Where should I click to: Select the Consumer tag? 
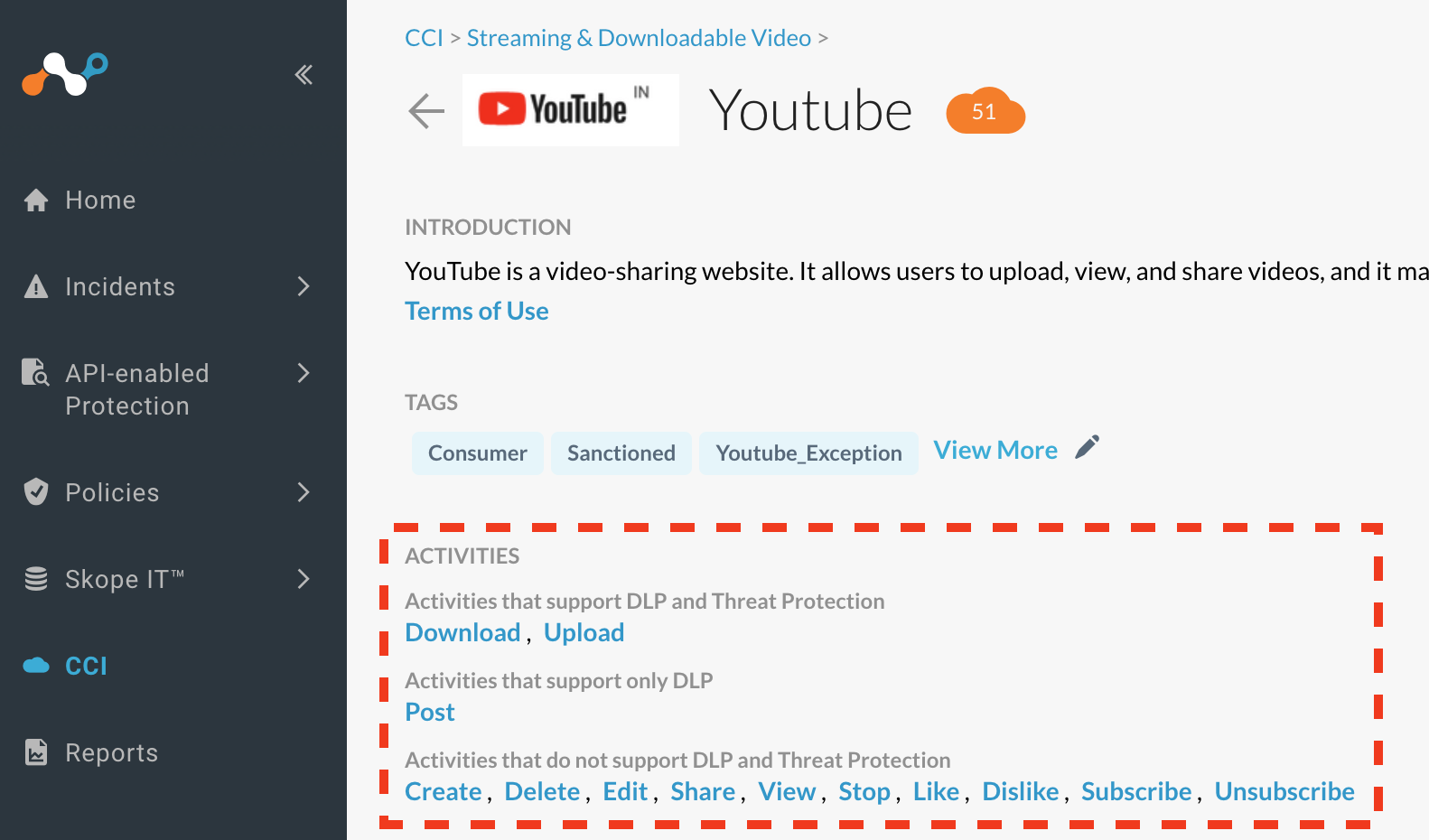(478, 453)
